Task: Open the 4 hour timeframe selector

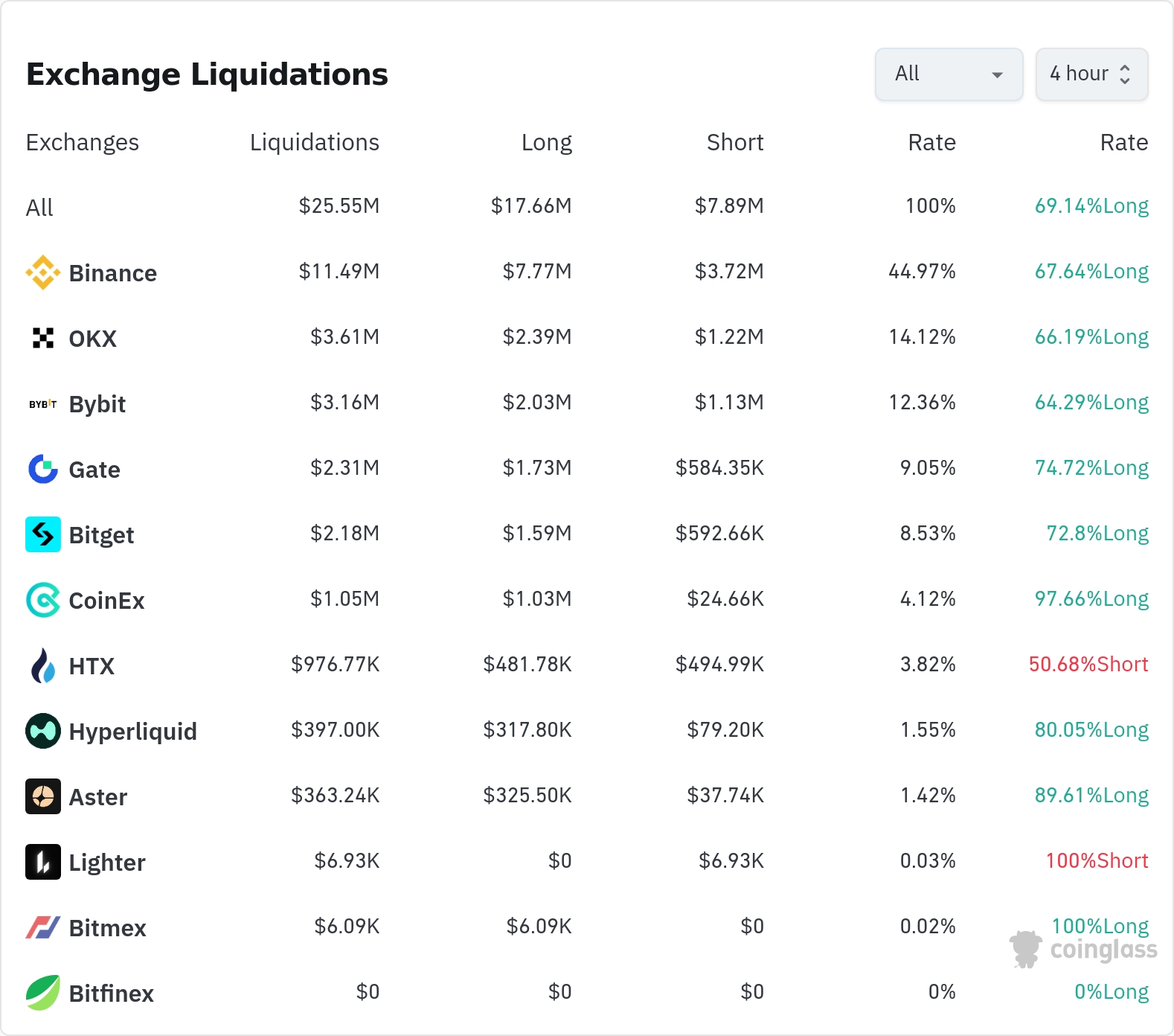Action: (x=1091, y=74)
